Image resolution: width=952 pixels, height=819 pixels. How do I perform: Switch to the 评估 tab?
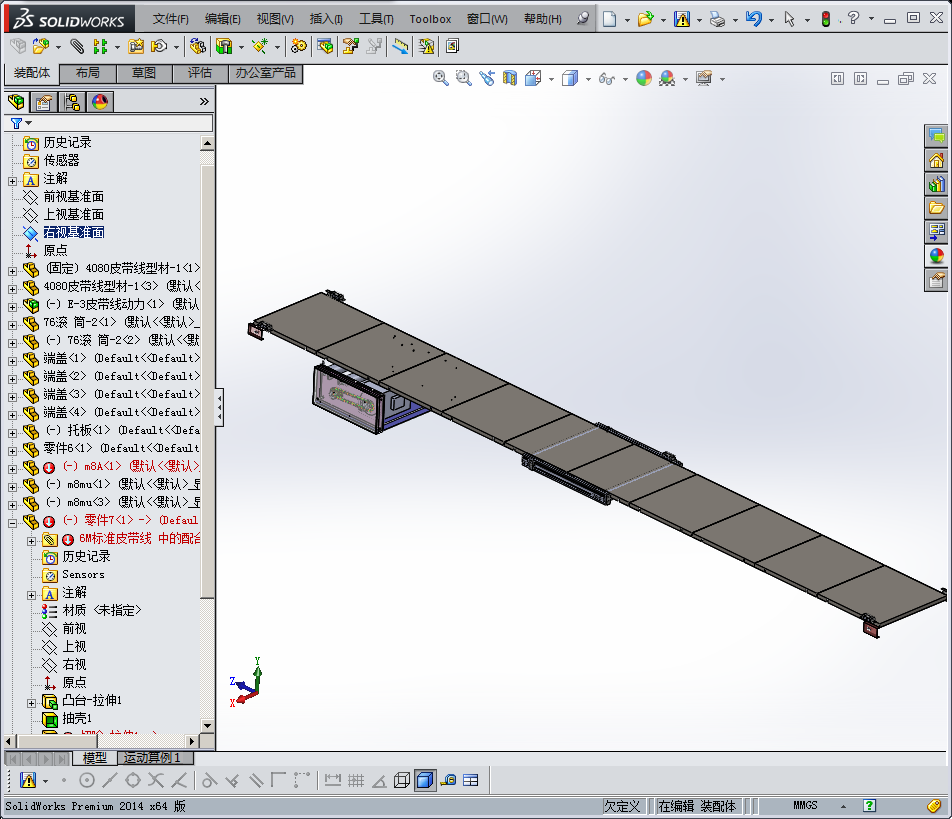tap(200, 73)
